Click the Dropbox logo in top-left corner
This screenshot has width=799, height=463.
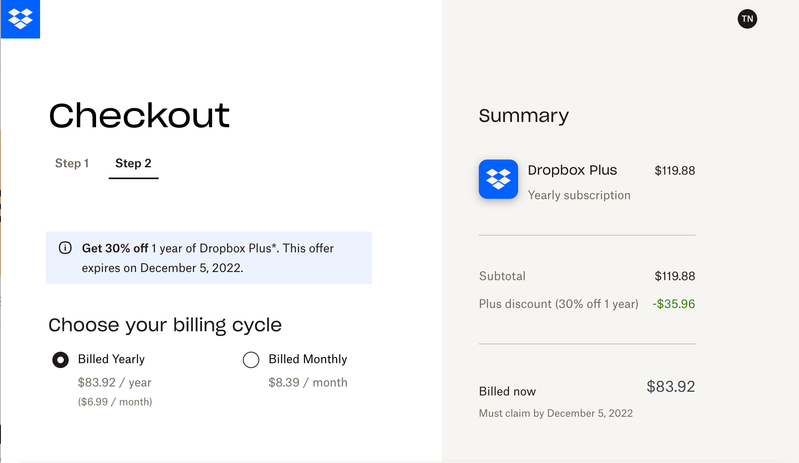click(x=20, y=19)
